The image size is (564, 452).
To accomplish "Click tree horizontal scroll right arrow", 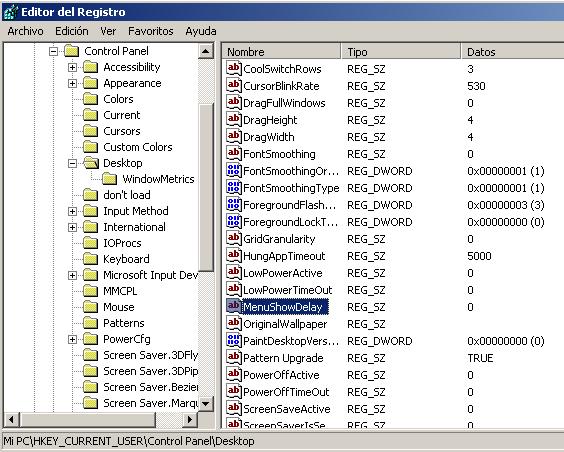I will 190,419.
